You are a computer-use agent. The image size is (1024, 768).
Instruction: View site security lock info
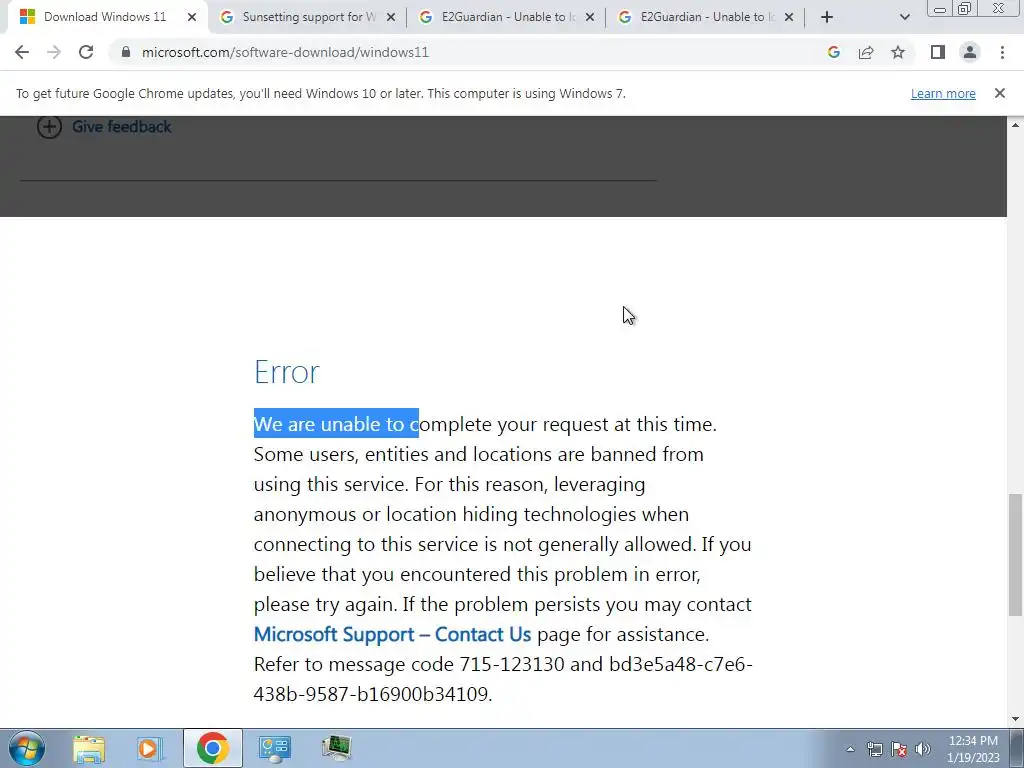(126, 52)
